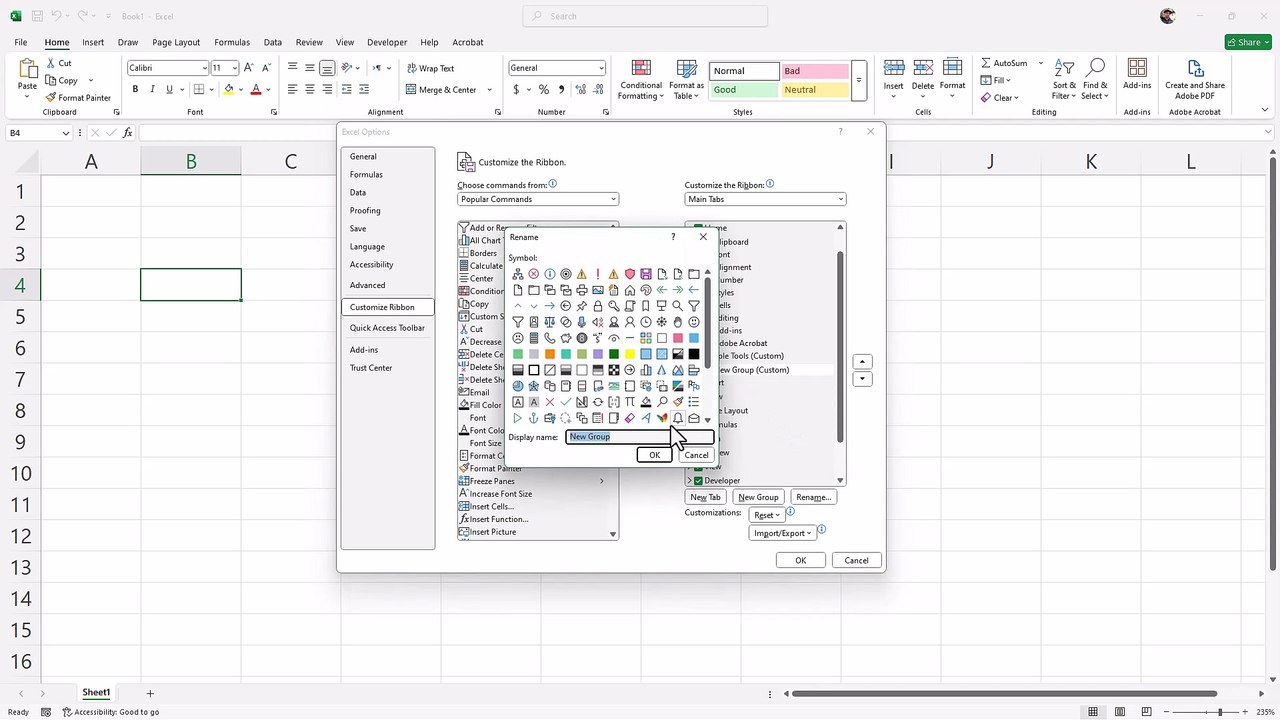This screenshot has width=1280, height=720.
Task: Open the Merge & Center dropdown arrow
Action: pos(489,90)
